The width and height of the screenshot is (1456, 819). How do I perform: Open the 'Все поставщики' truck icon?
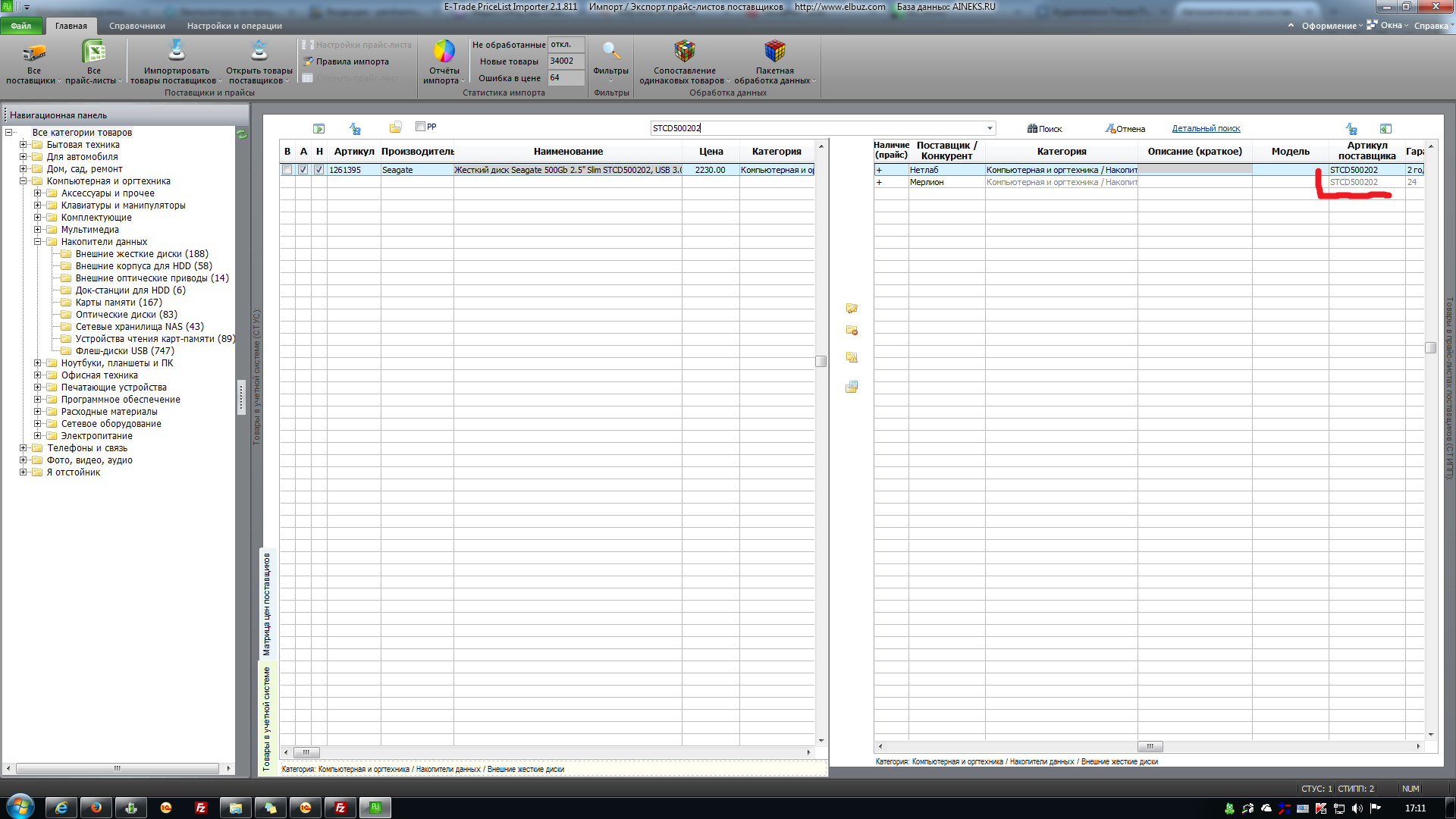click(x=34, y=52)
